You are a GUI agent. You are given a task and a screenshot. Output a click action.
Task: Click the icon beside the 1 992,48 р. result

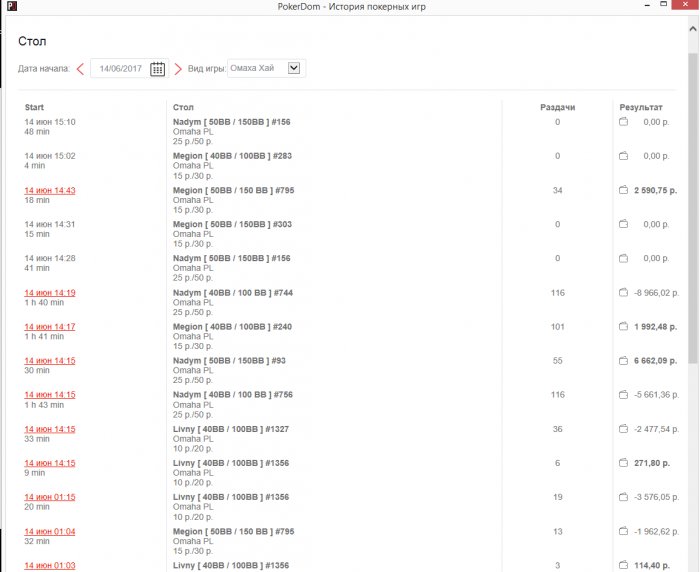623,327
